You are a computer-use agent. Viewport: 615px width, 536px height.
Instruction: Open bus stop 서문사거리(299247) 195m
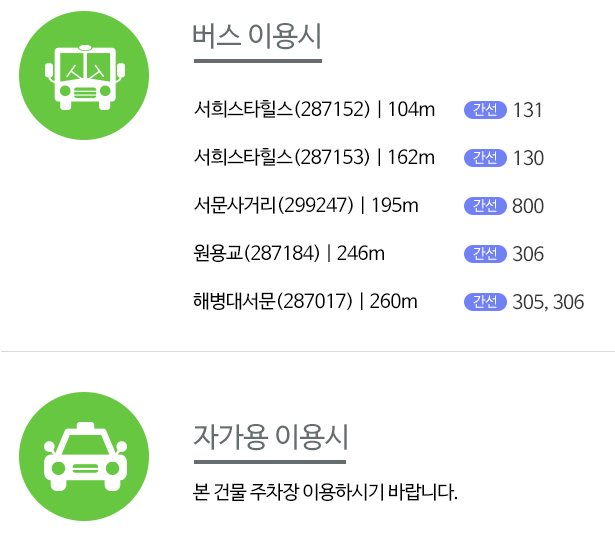pyautogui.click(x=306, y=205)
